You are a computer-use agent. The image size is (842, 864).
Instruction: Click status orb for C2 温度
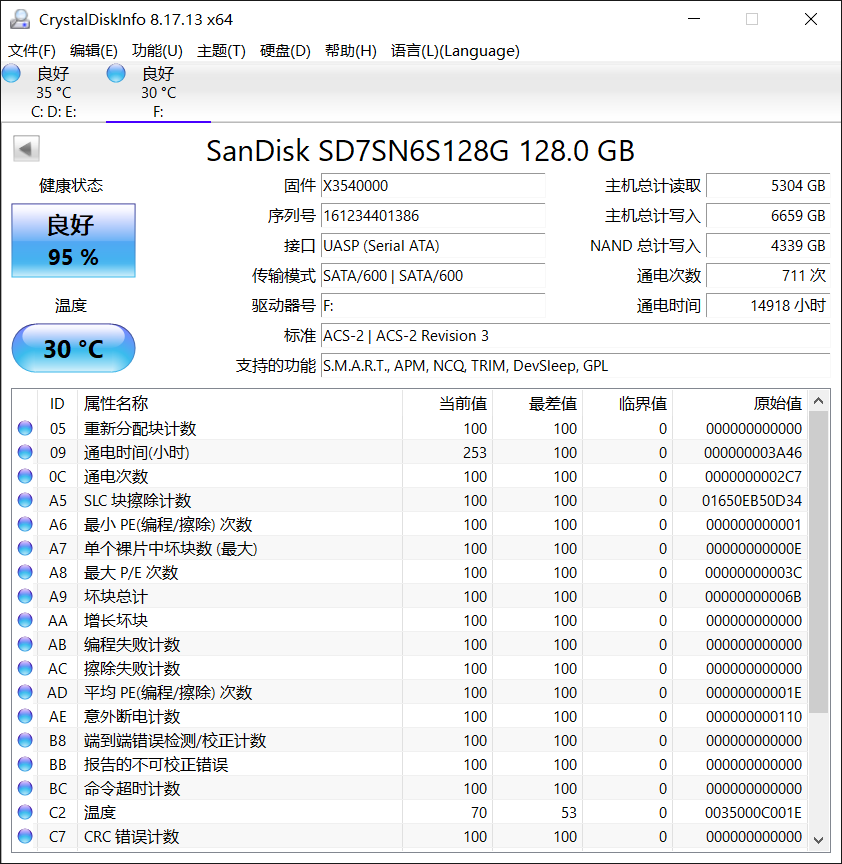coord(25,812)
